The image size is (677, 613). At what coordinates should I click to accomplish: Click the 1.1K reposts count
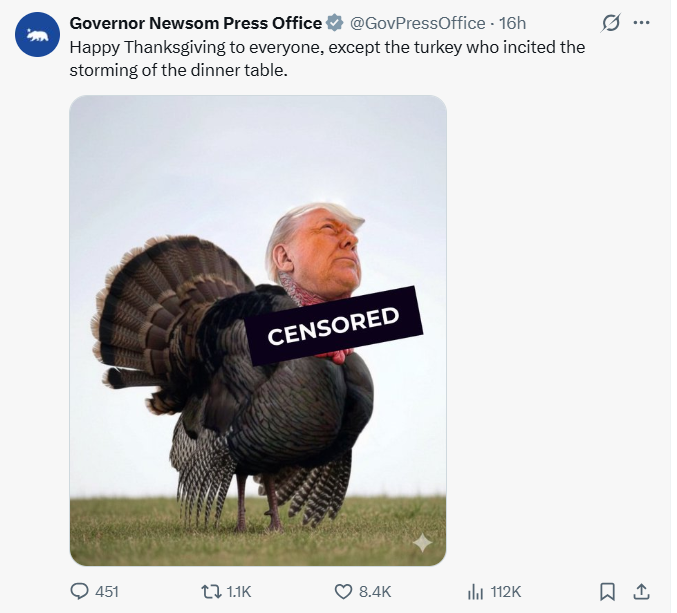point(239,592)
